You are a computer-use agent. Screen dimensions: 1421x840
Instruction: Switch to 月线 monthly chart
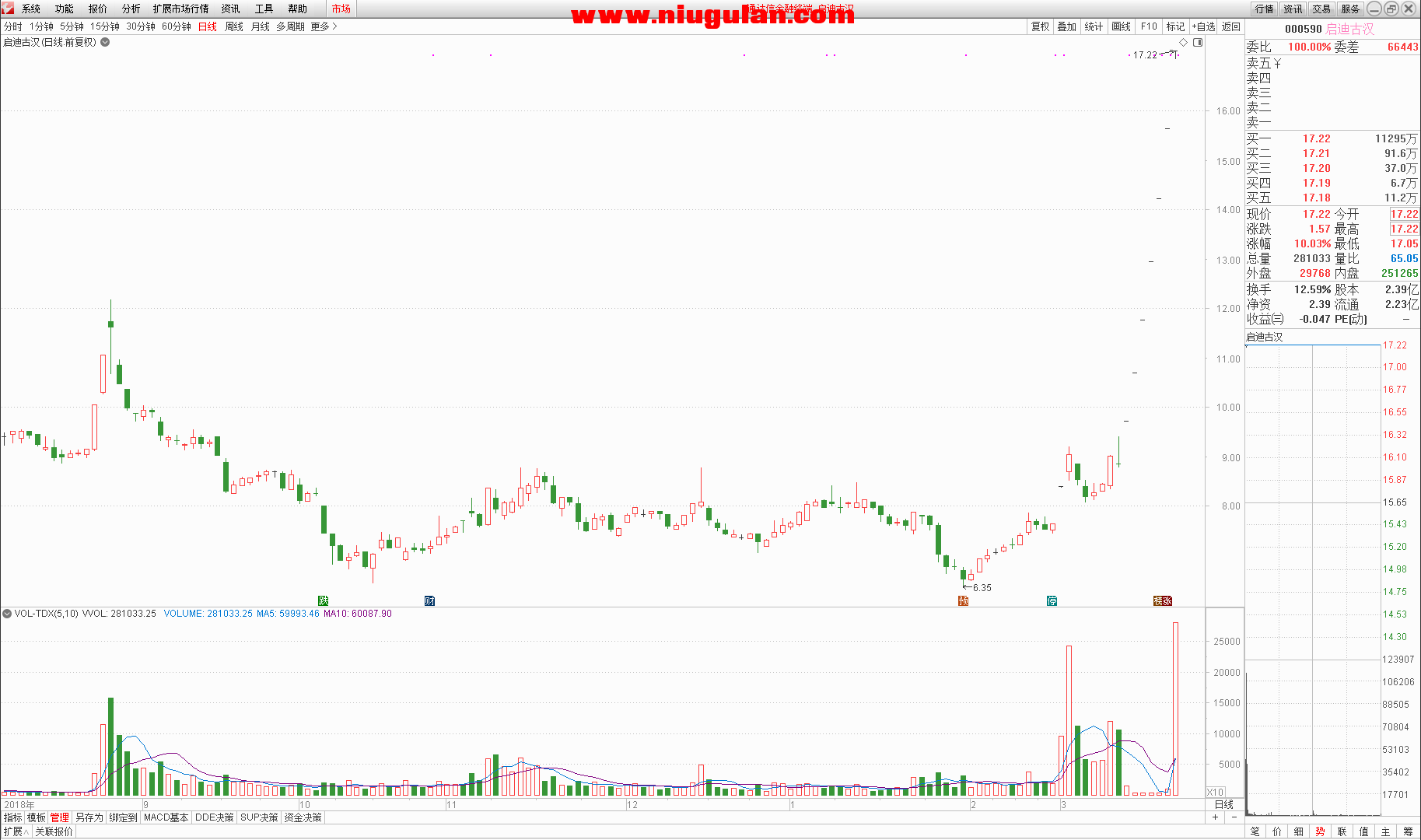(261, 26)
